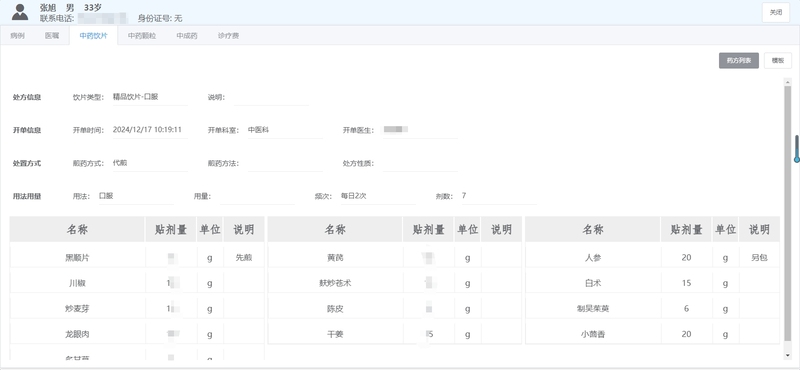The image size is (800, 370).
Task: Select the herb name 干姜
Action: [x=335, y=334]
